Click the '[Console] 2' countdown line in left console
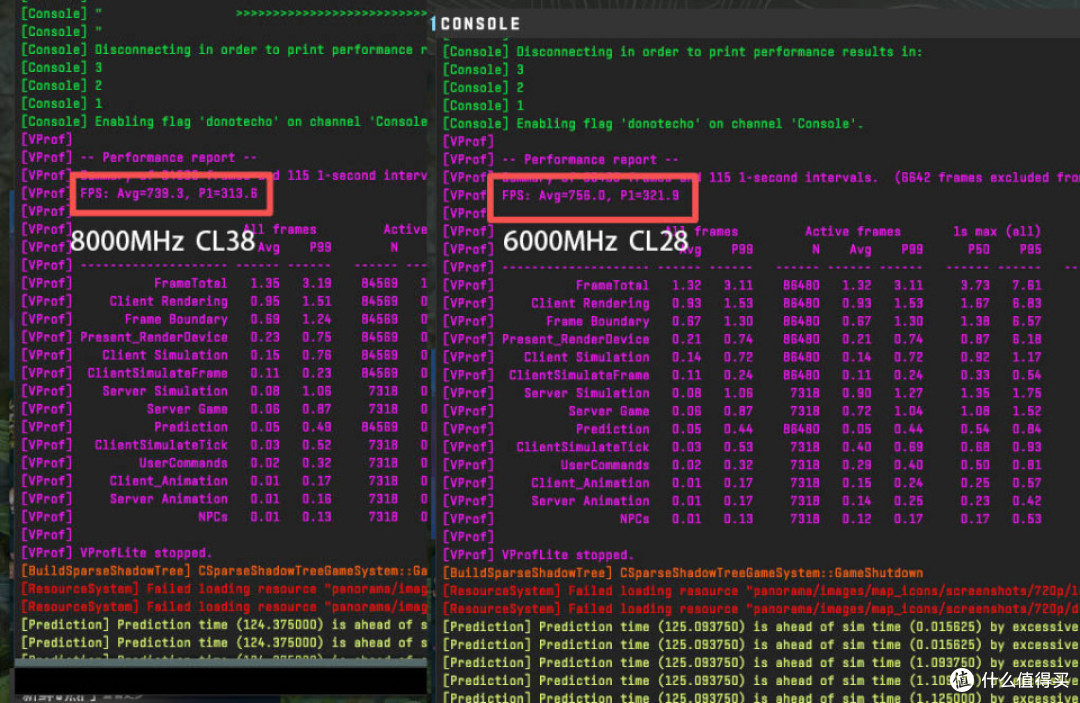Image resolution: width=1080 pixels, height=703 pixels. (62, 85)
